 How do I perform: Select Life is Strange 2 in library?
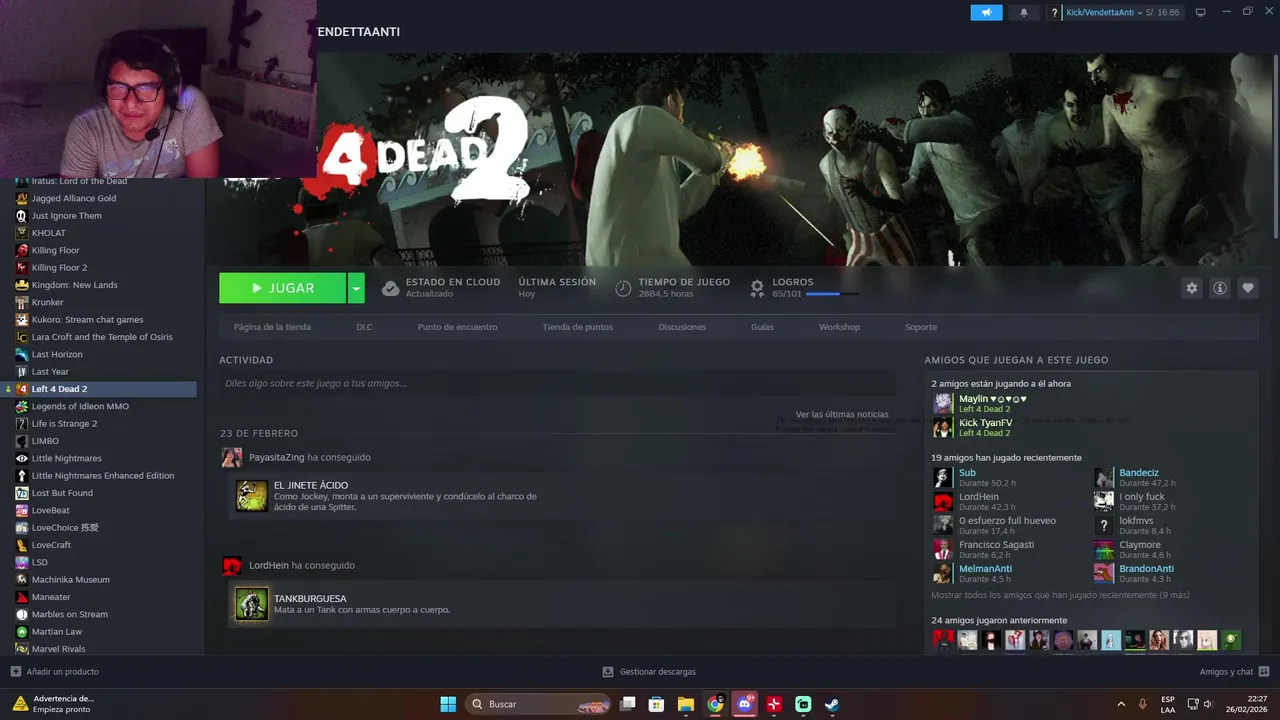[x=64, y=424]
